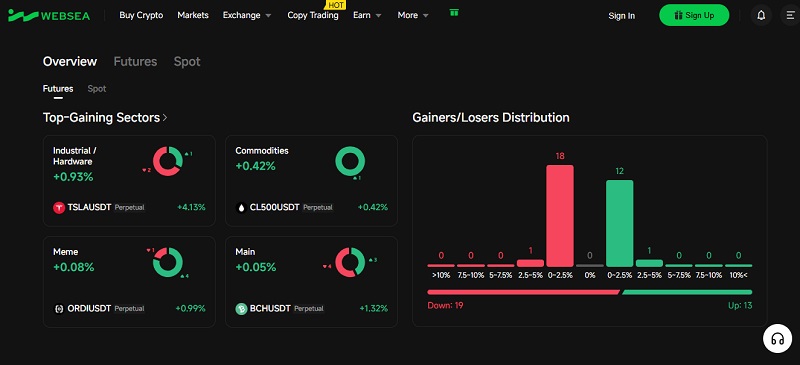Select the small Spot sub-tab
The image size is (800, 365).
[x=96, y=89]
